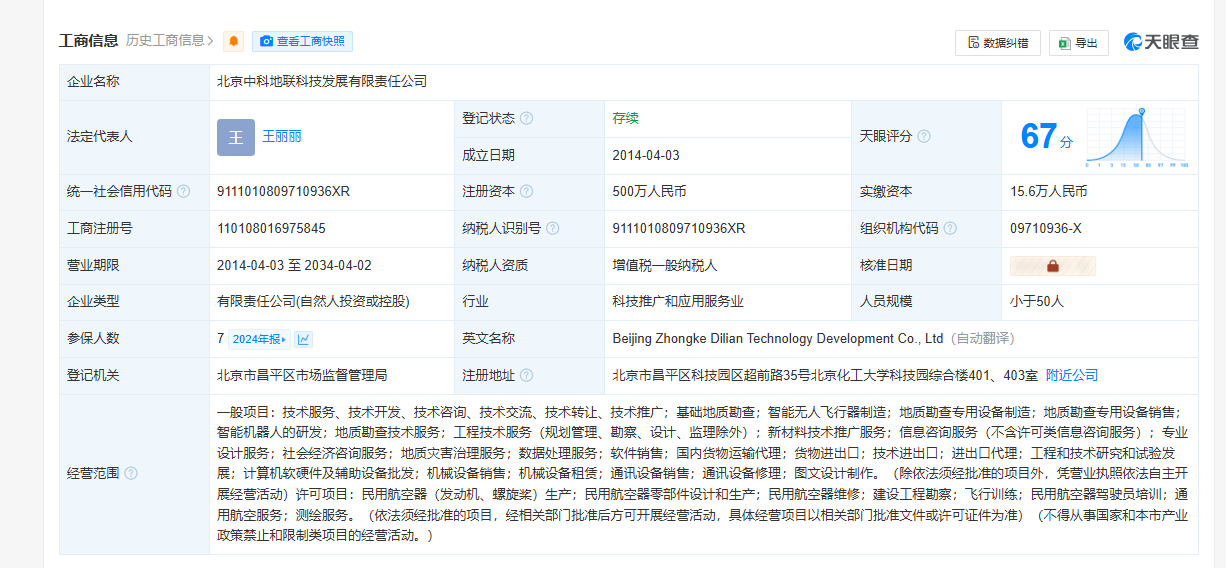Click taxpayer ID value in 纳税人识别号 row
This screenshot has width=1226, height=568.
coord(679,229)
